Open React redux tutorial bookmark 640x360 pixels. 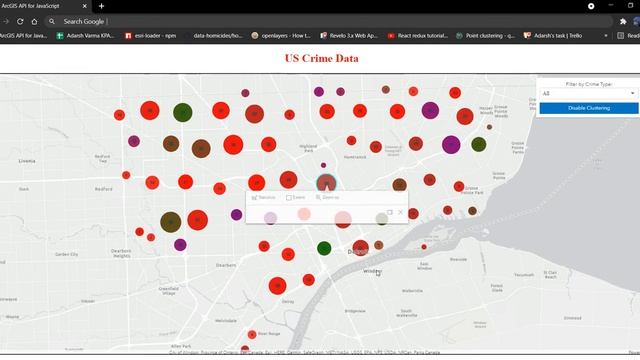pyautogui.click(x=418, y=36)
